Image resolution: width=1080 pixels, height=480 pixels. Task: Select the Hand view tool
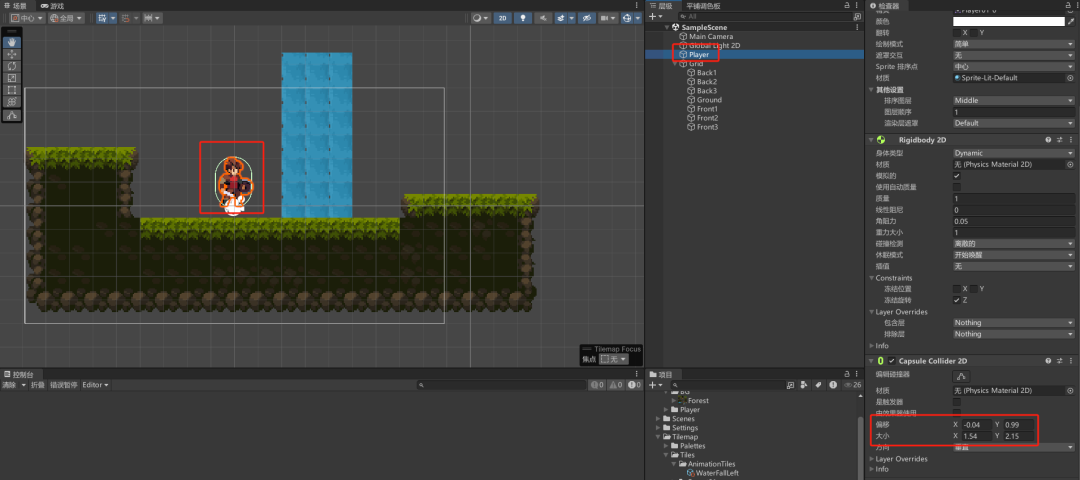click(x=12, y=43)
